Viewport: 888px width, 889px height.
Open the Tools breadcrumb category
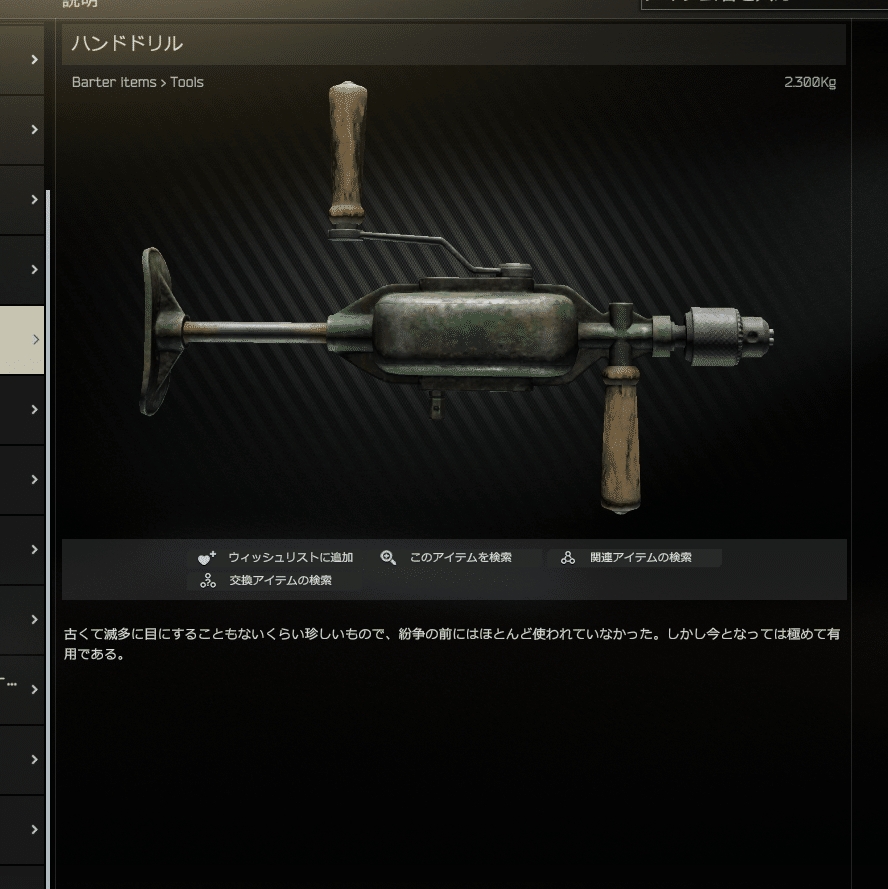click(187, 82)
